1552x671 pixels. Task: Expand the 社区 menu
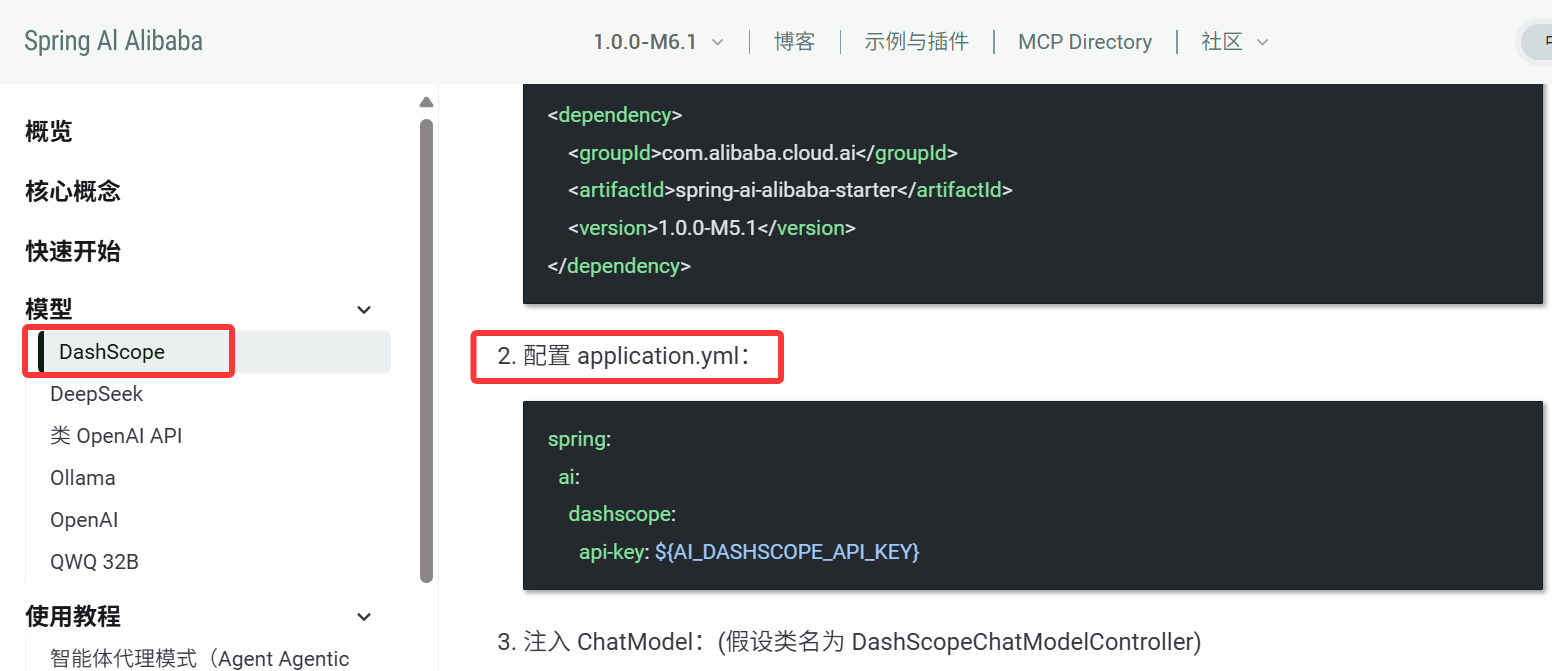pyautogui.click(x=1235, y=42)
